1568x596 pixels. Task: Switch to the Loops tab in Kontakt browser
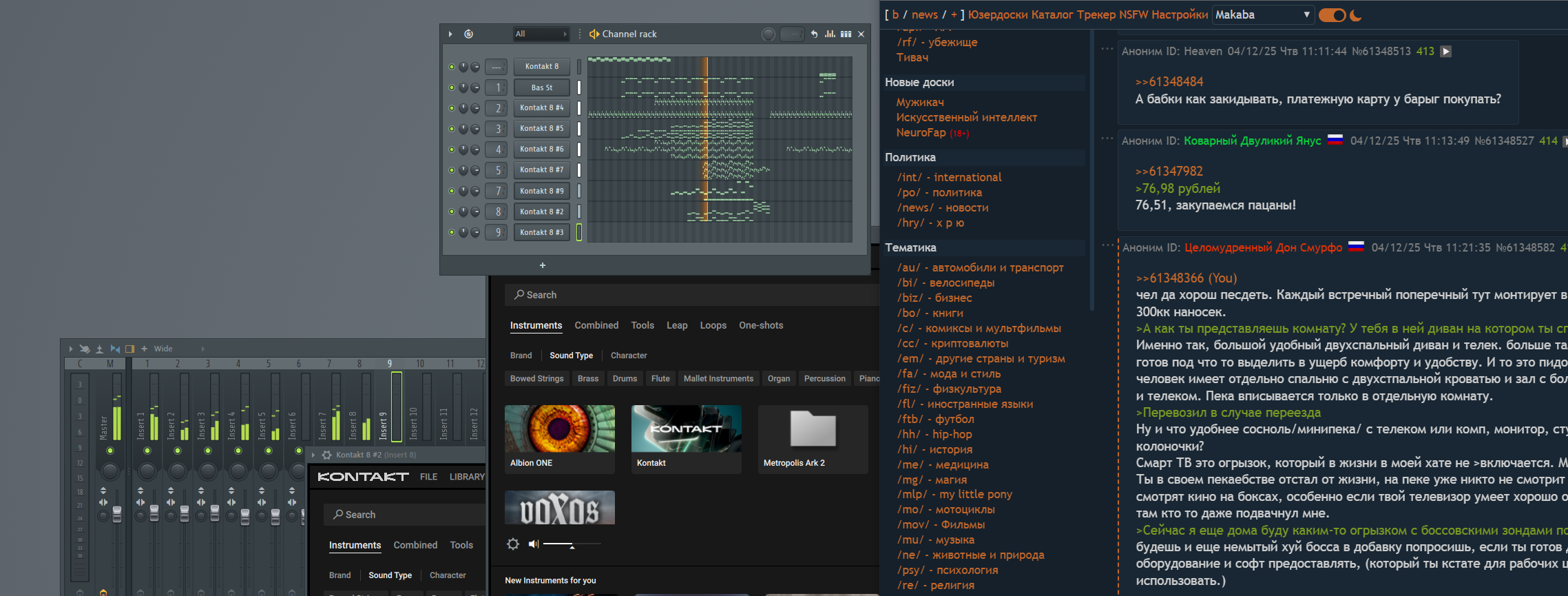pos(713,325)
